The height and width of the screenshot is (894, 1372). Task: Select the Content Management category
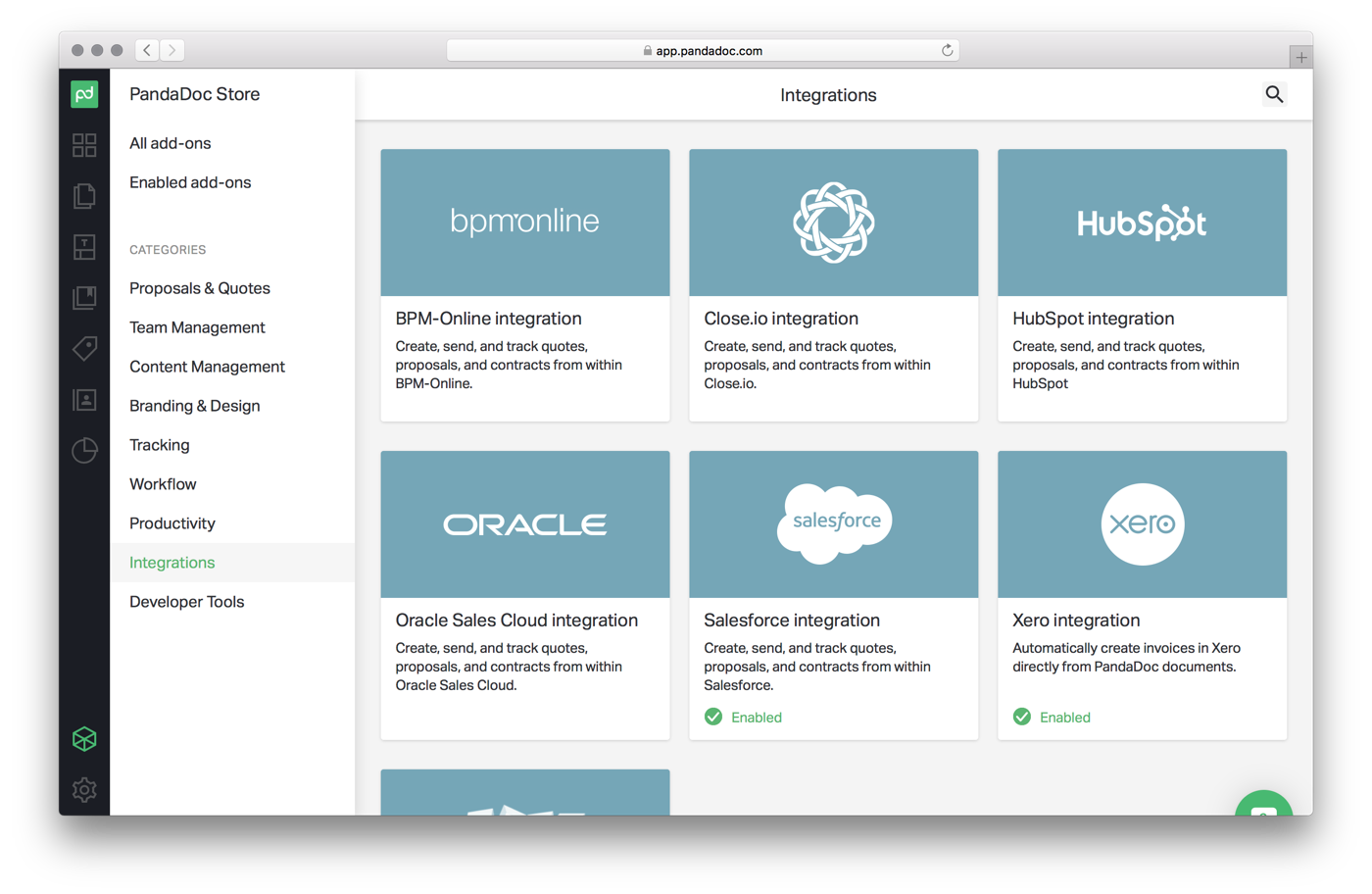[x=207, y=367]
